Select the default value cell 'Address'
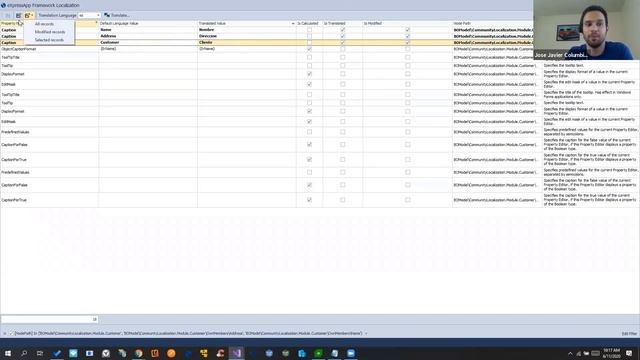The height and width of the screenshot is (360, 640). (x=148, y=36)
